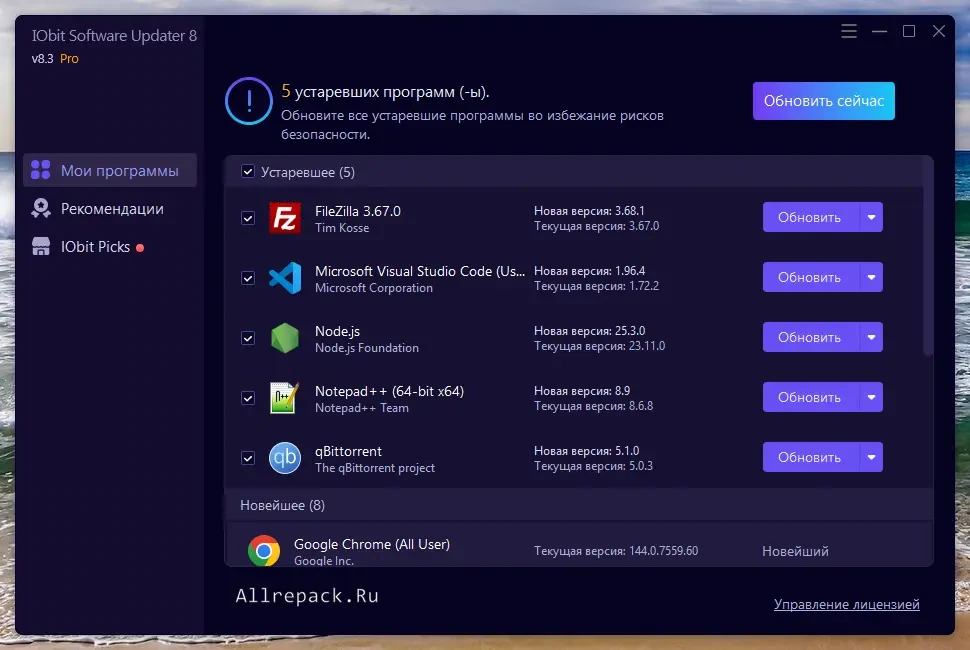Click the Notepad++ app icon
The width and height of the screenshot is (970, 650).
click(285, 398)
